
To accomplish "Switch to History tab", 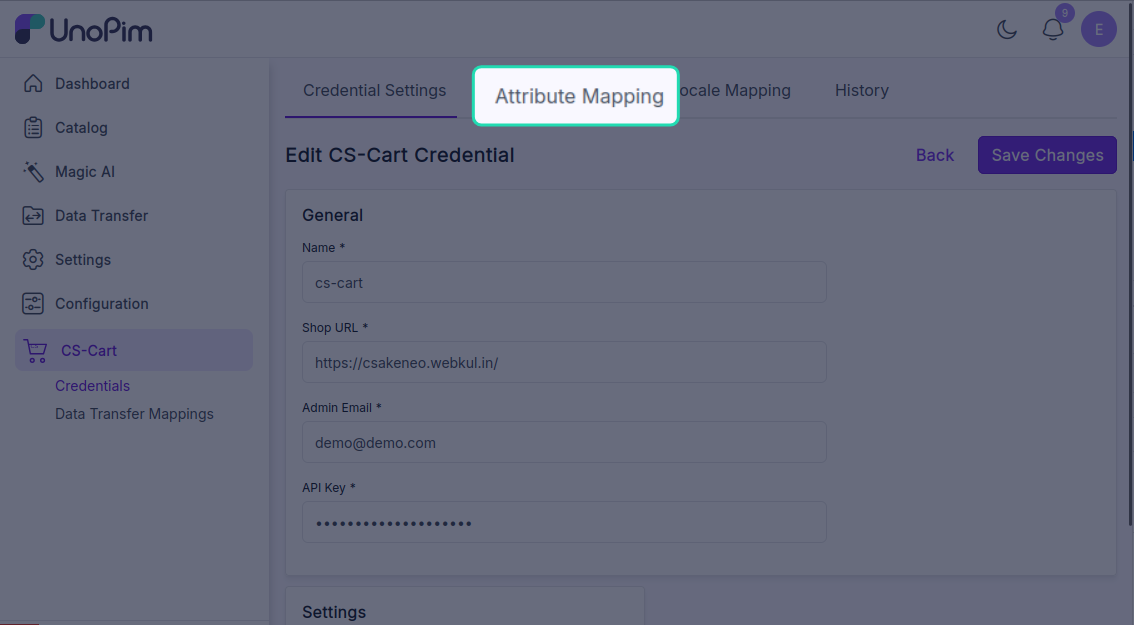I will pos(861,90).
